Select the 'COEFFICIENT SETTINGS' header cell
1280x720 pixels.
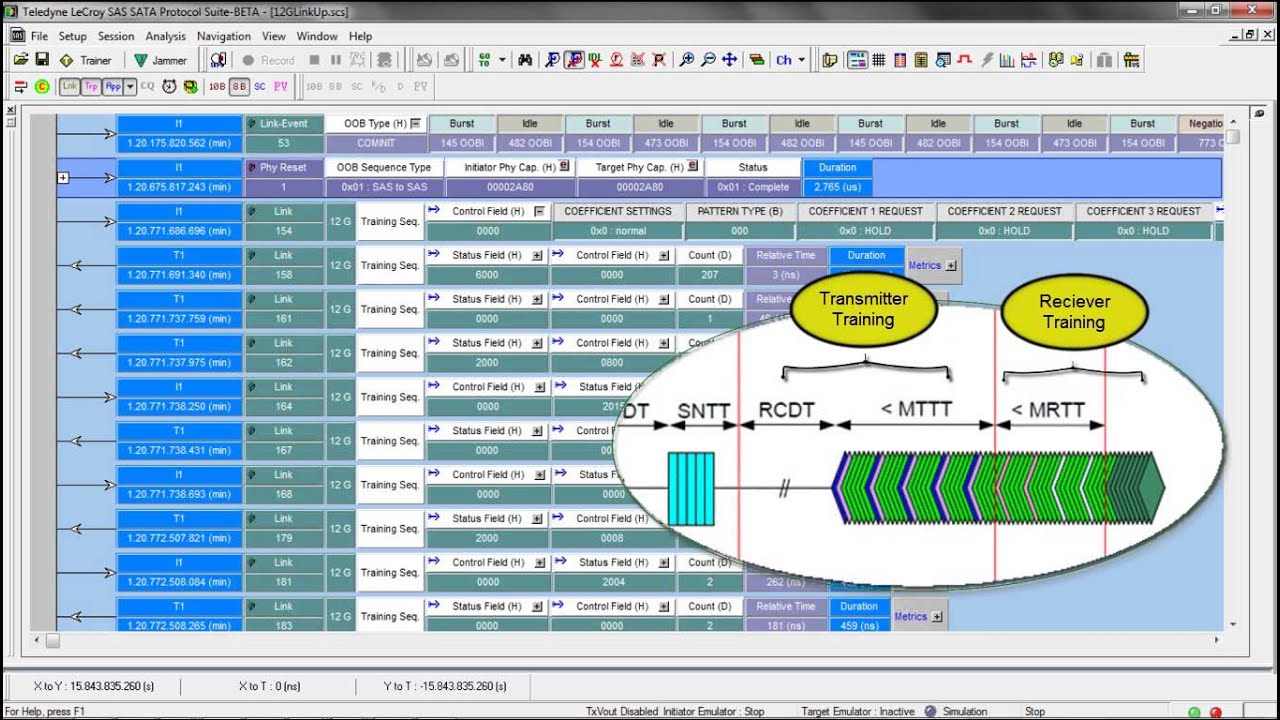click(x=619, y=211)
